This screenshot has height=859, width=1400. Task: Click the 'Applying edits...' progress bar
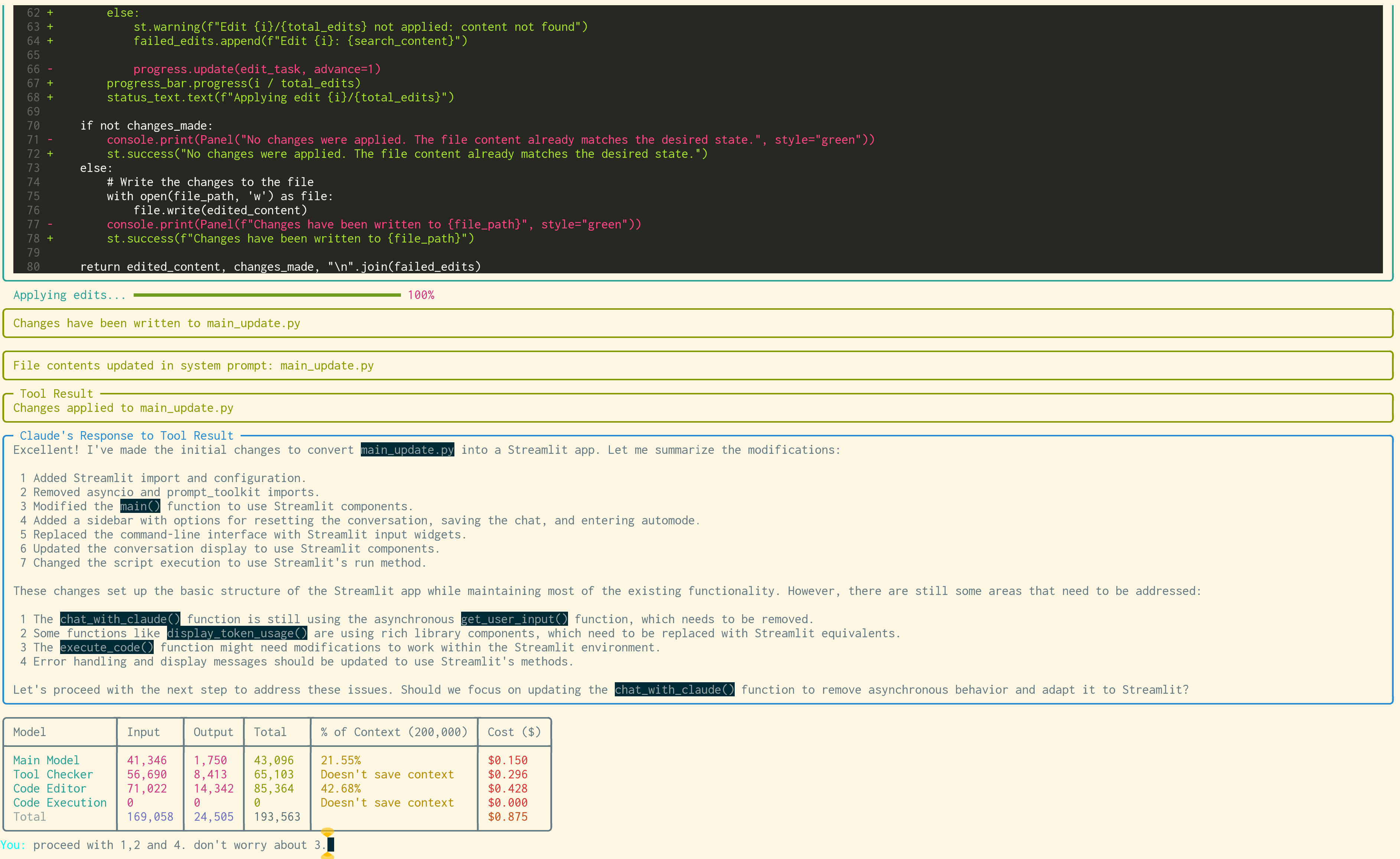267,295
